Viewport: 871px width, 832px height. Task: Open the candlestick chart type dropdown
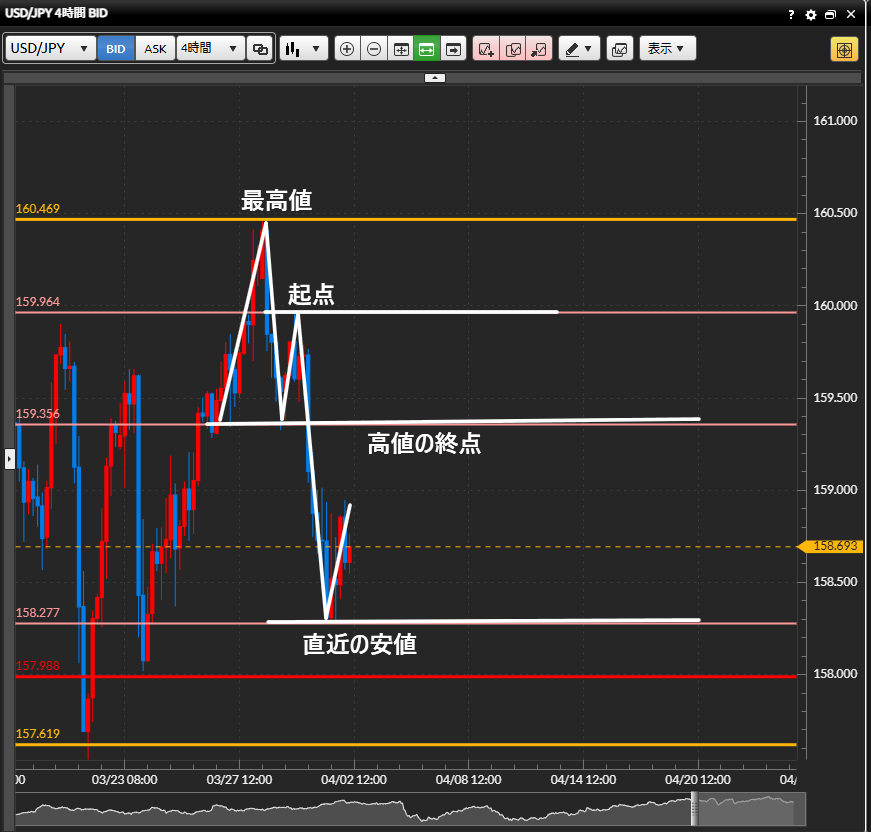pyautogui.click(x=304, y=49)
